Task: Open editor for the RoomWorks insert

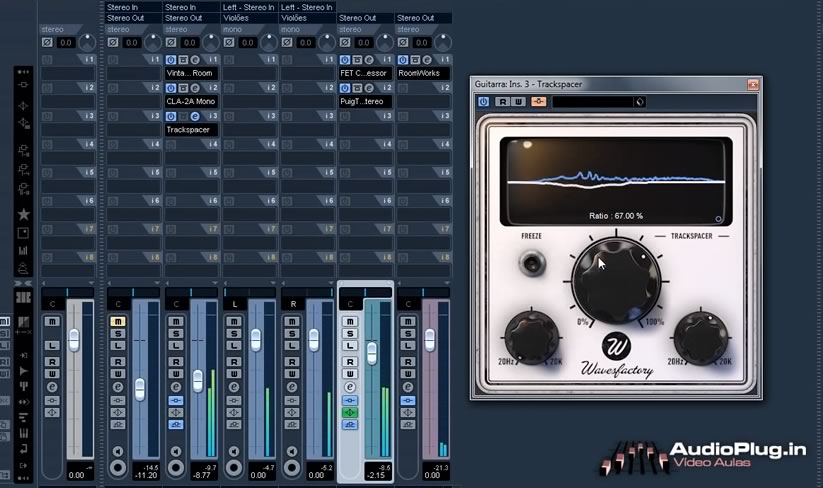Action: tap(427, 60)
